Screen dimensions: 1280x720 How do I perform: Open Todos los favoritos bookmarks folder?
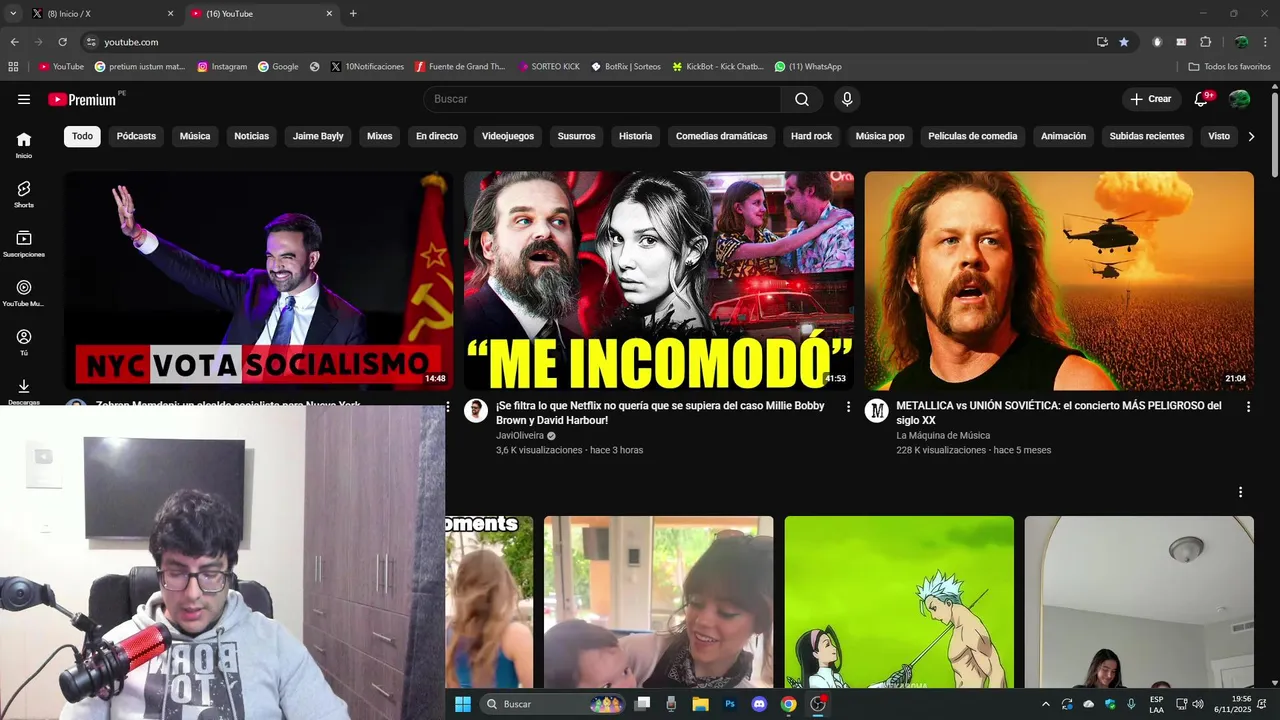tap(1229, 67)
